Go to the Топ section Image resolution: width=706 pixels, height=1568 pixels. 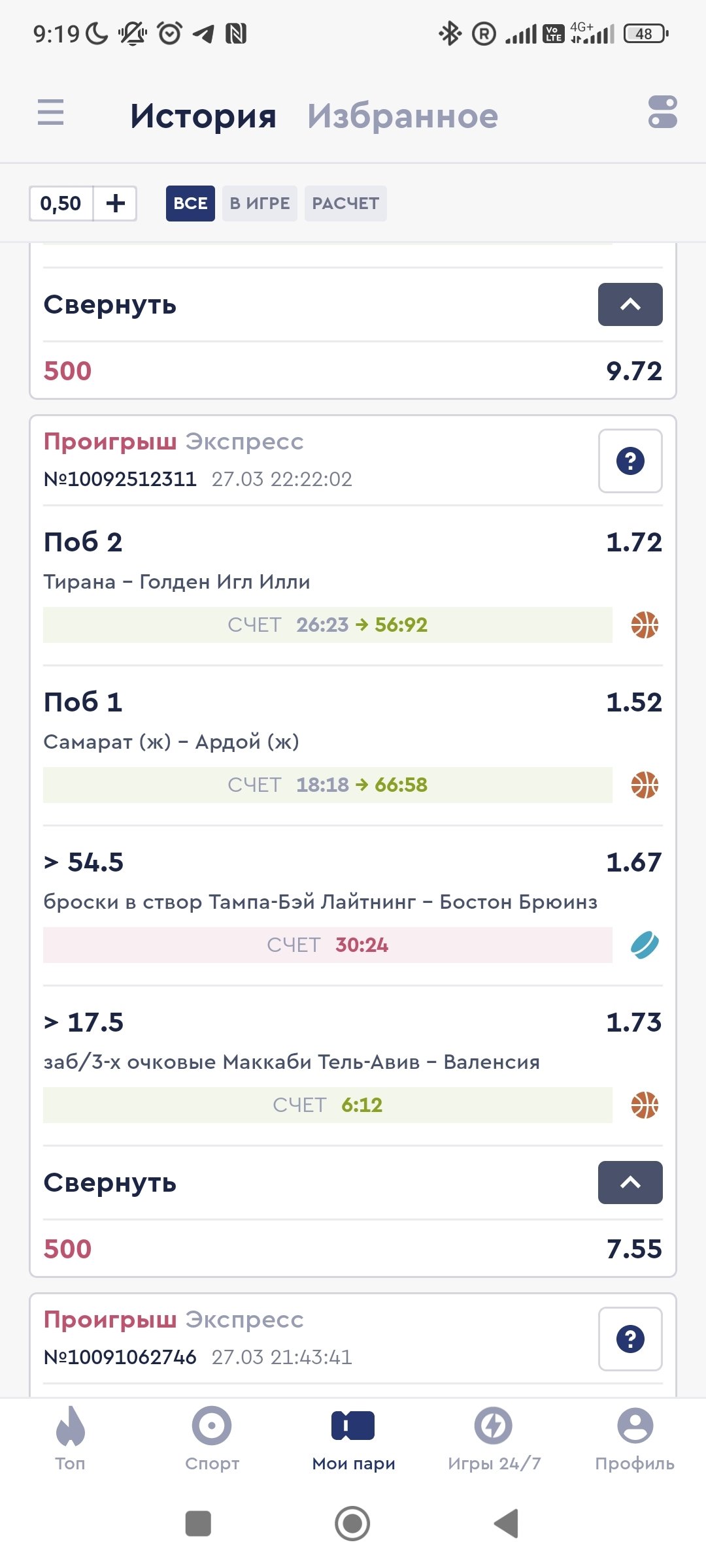(70, 1437)
